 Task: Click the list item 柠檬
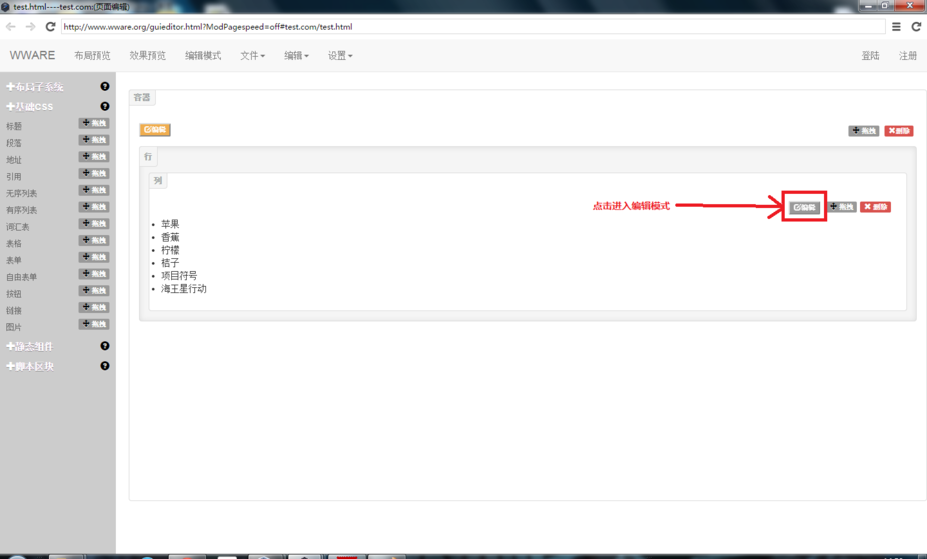(170, 250)
